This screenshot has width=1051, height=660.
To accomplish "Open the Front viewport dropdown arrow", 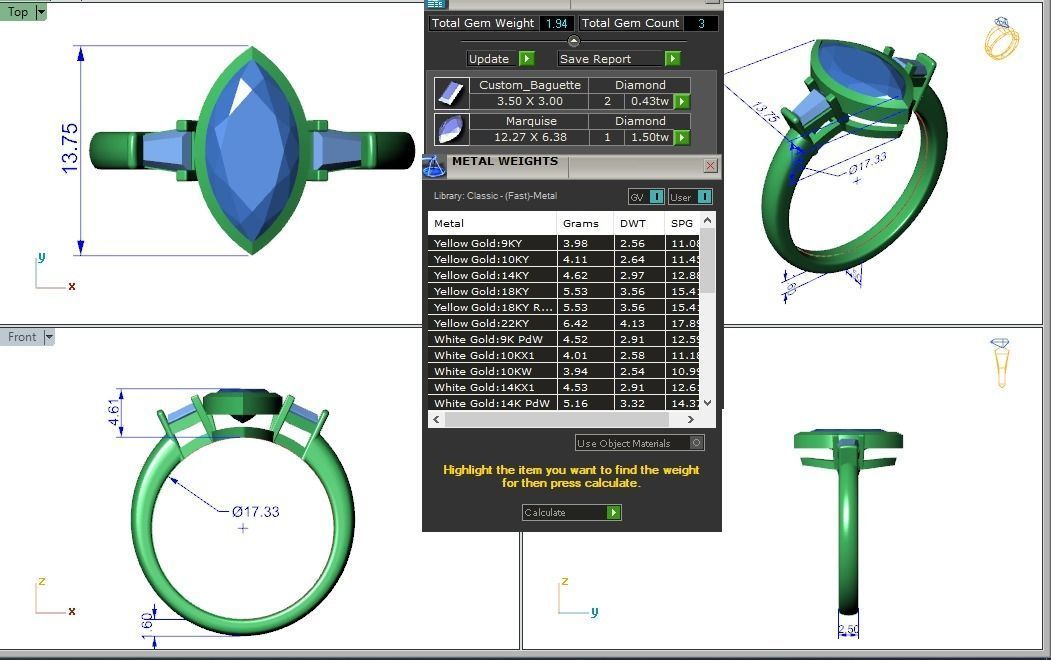I will 49,337.
